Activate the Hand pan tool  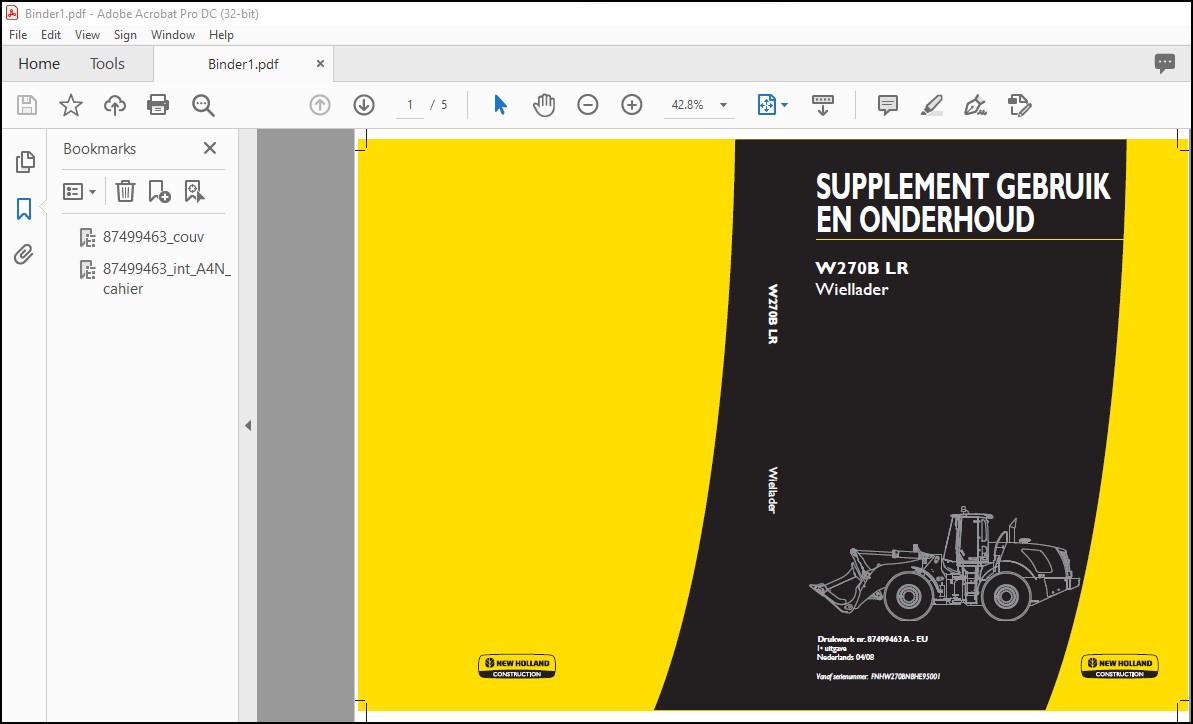(x=544, y=105)
